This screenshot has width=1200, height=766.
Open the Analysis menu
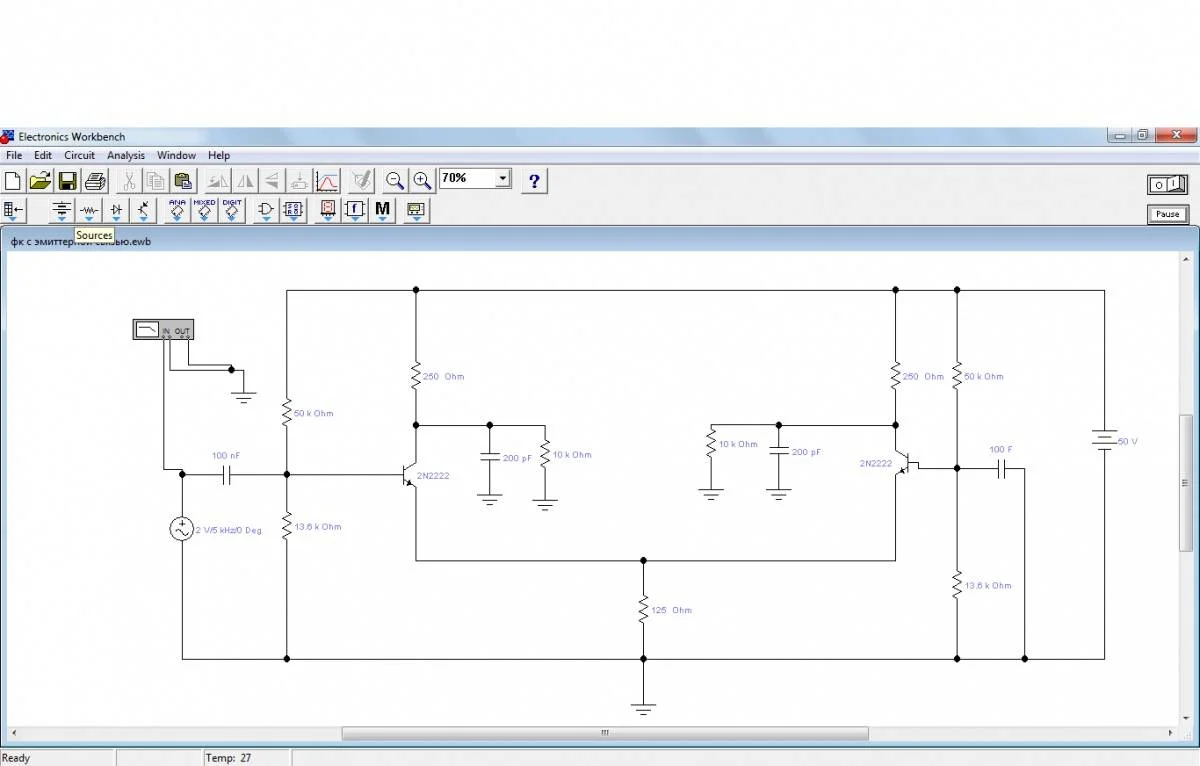point(126,155)
